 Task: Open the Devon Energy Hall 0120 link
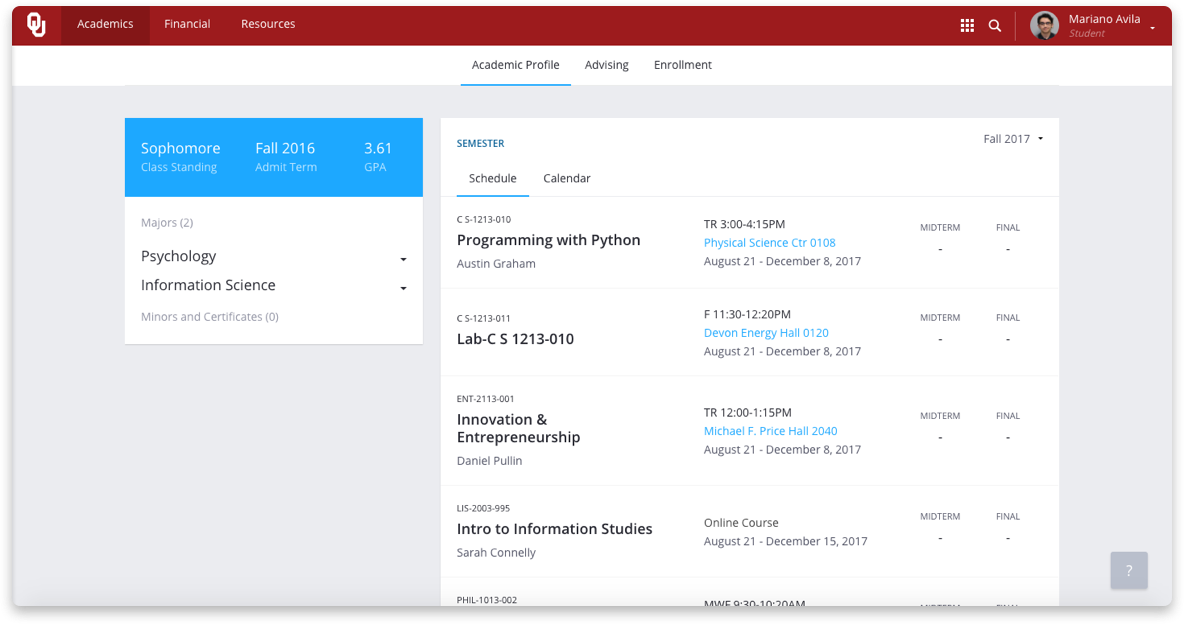[x=766, y=332]
